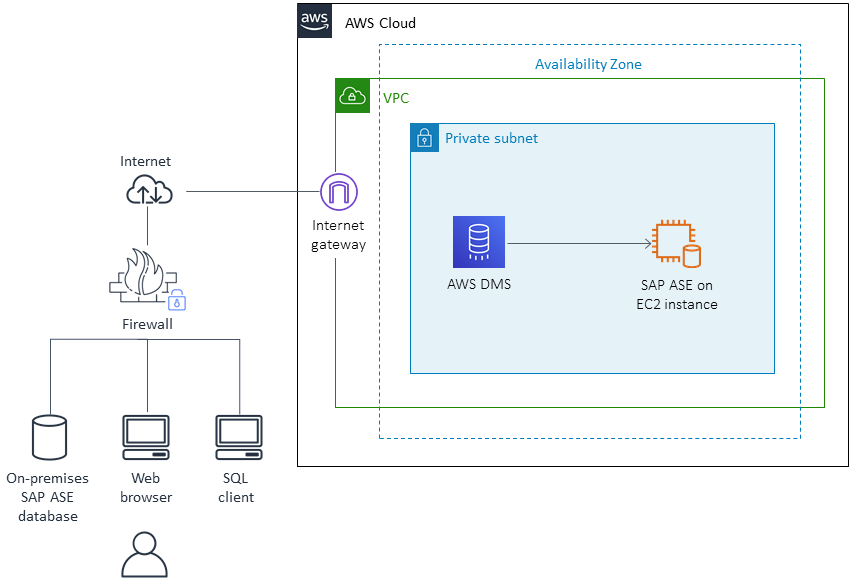Select the "SAP ASE on EC2 instance" caption

(677, 295)
